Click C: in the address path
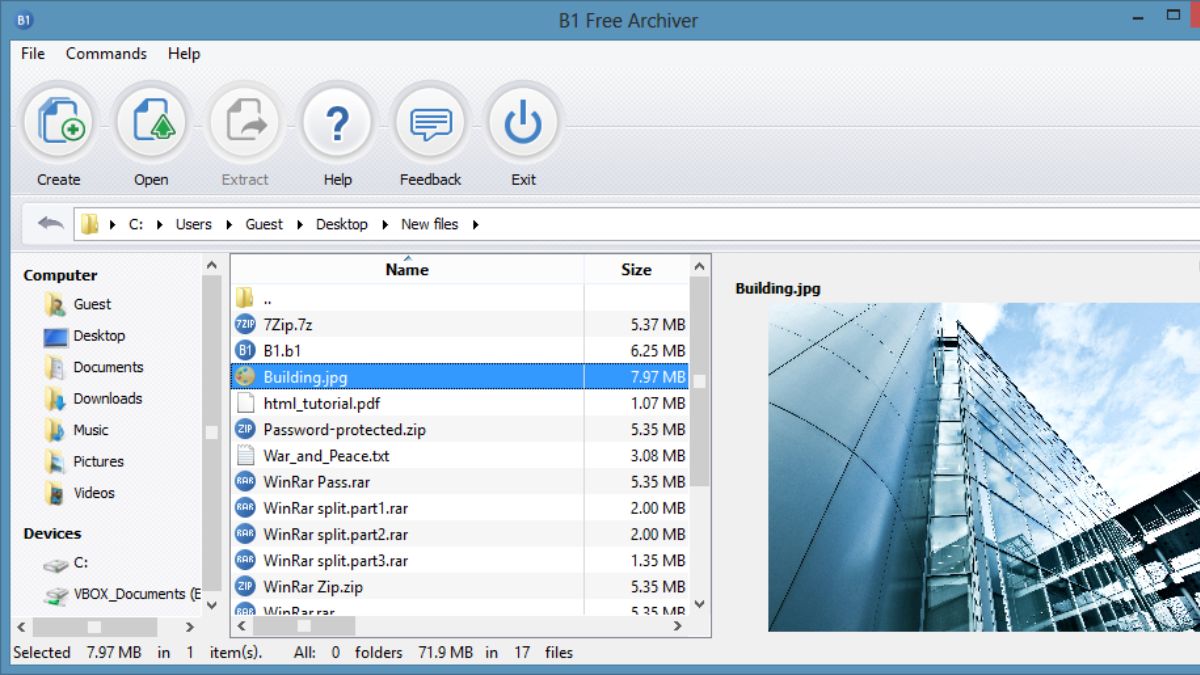Screen dimensions: 1200x675 pyautogui.click(x=136, y=224)
